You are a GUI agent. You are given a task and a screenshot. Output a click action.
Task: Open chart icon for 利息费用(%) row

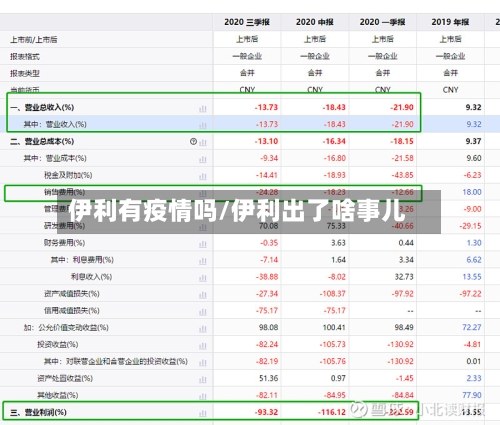tap(203, 261)
